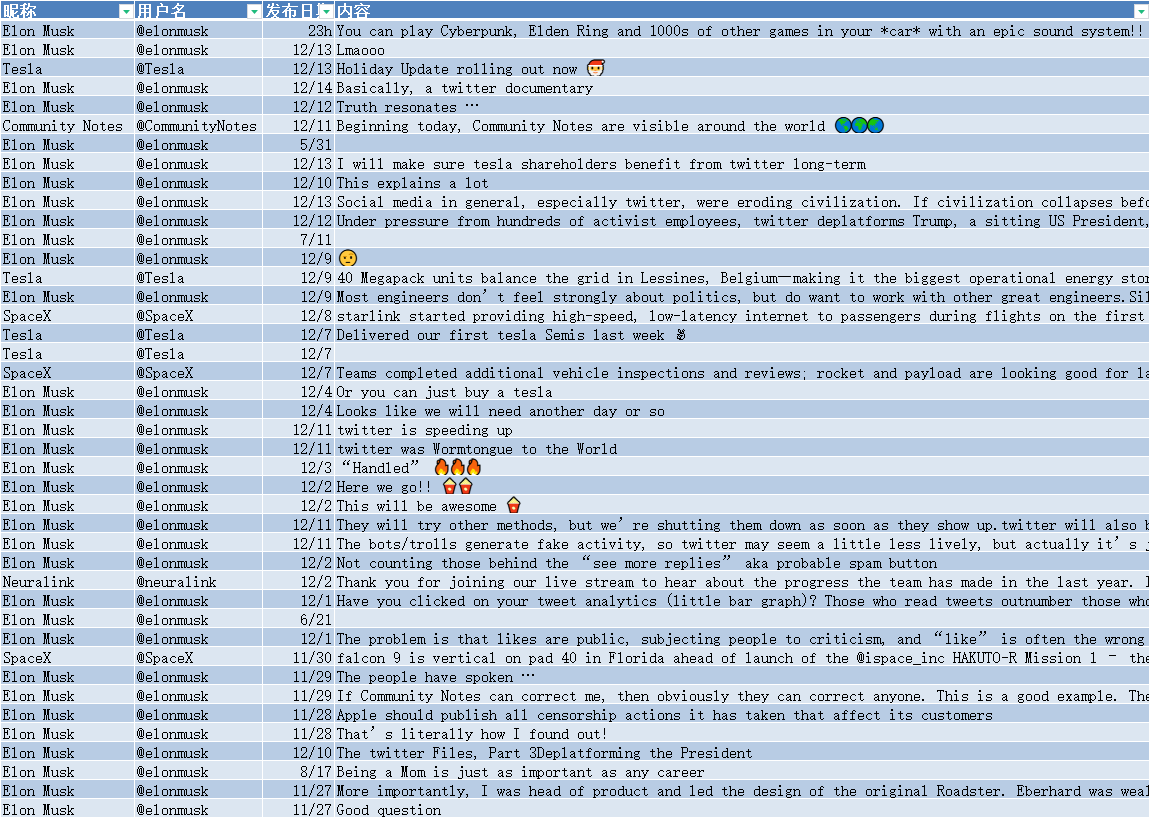Select the date cell showing 23h
This screenshot has width=1151, height=819.
(x=299, y=31)
